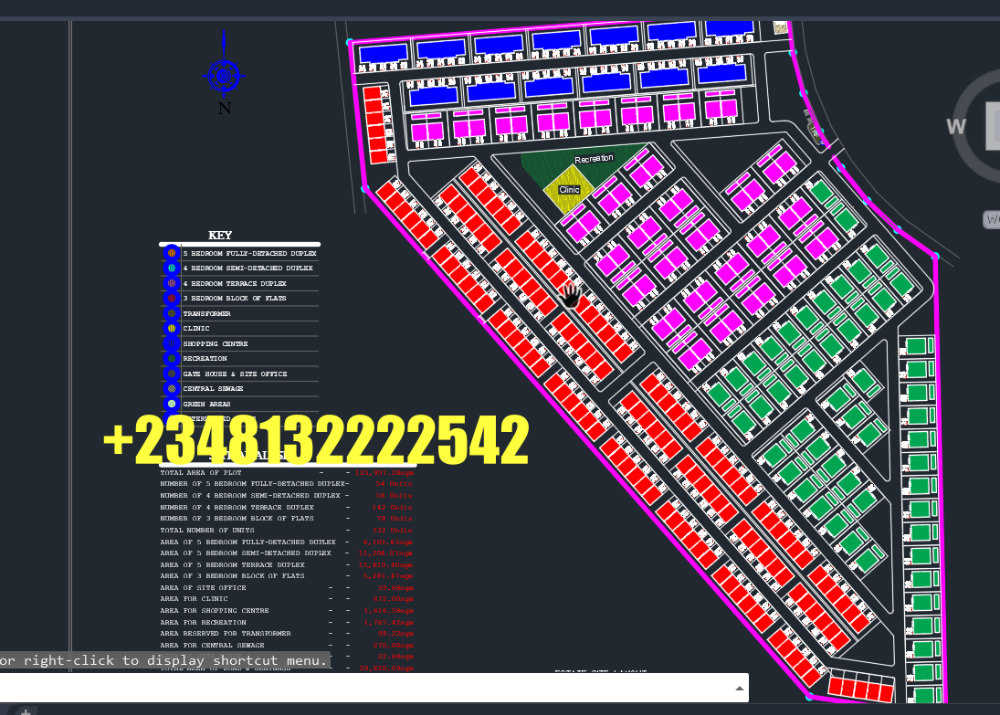1000x715 pixels.
Task: Click the Clinic legend circle symbol
Action: click(x=171, y=329)
